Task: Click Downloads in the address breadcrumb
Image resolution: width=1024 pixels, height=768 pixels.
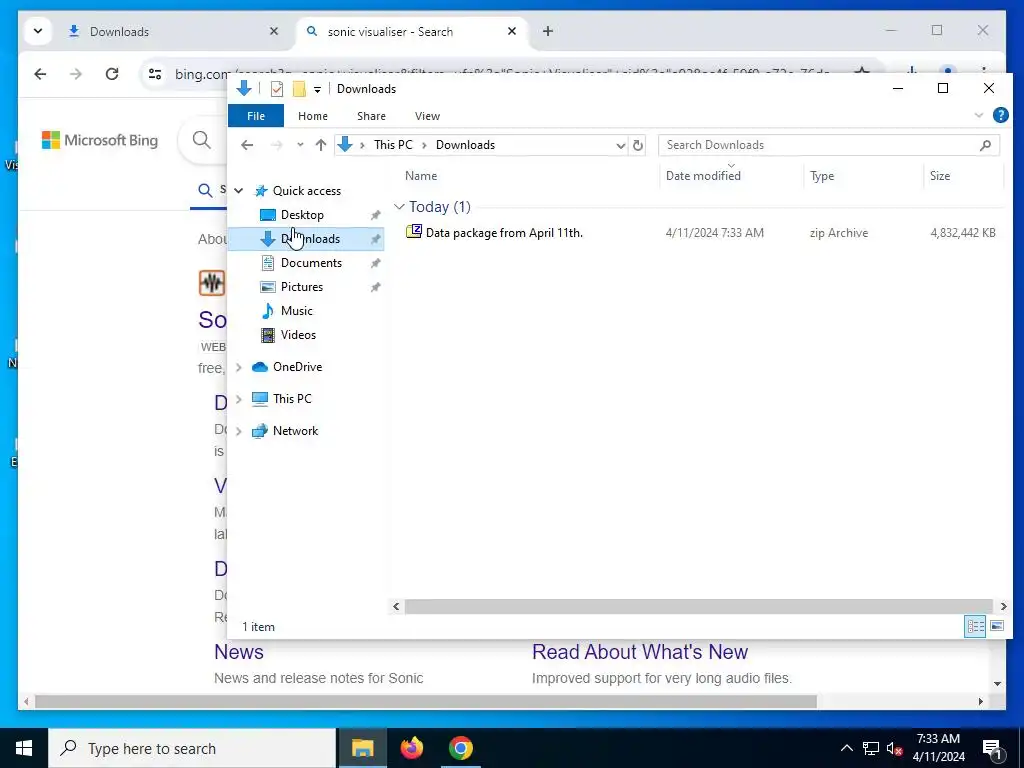Action: pos(465,145)
